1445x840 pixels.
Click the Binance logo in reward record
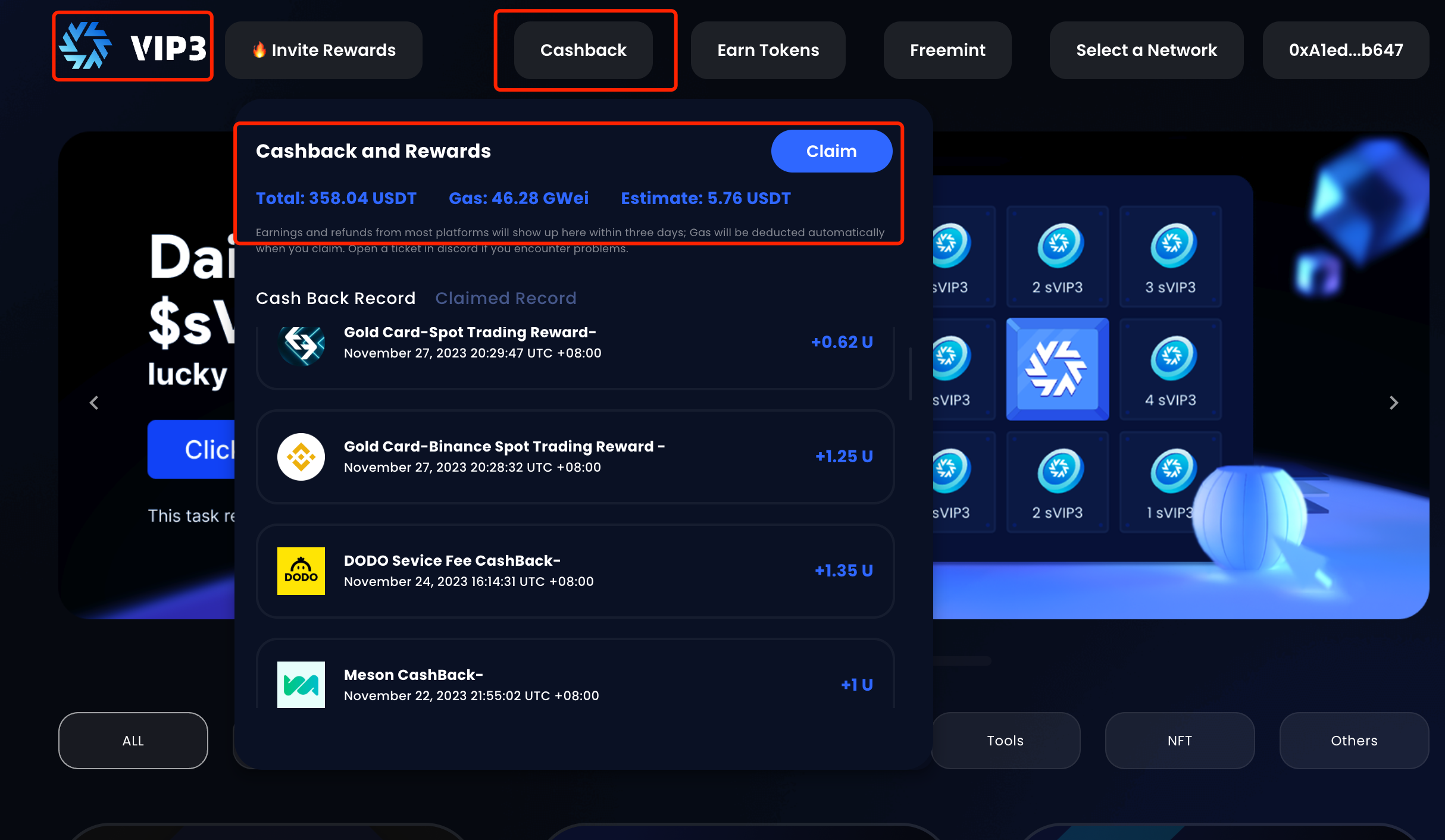pyautogui.click(x=301, y=457)
